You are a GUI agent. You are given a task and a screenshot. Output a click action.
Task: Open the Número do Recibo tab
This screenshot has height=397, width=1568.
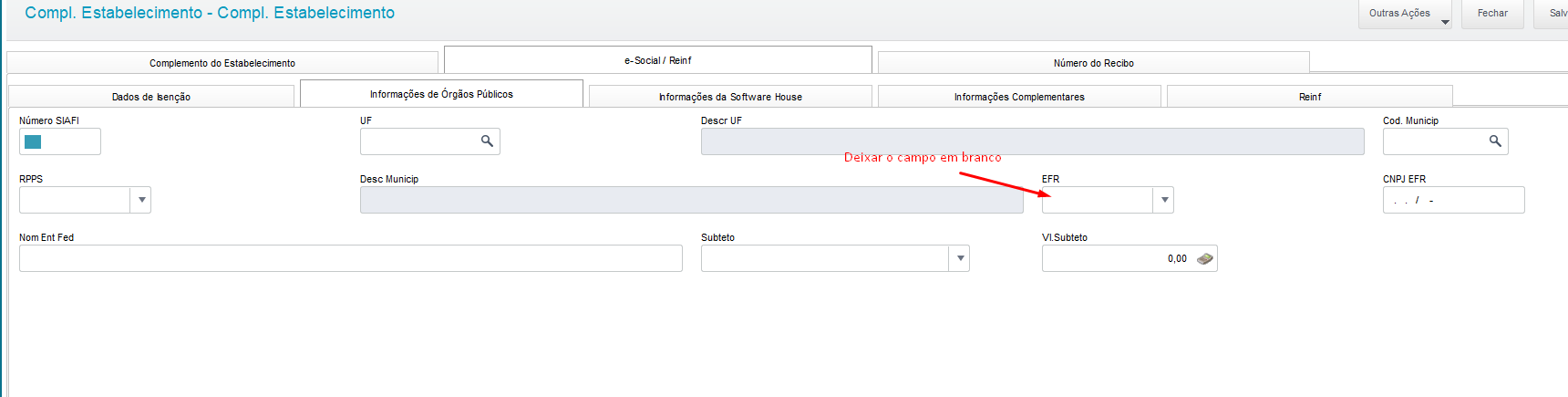point(1094,63)
